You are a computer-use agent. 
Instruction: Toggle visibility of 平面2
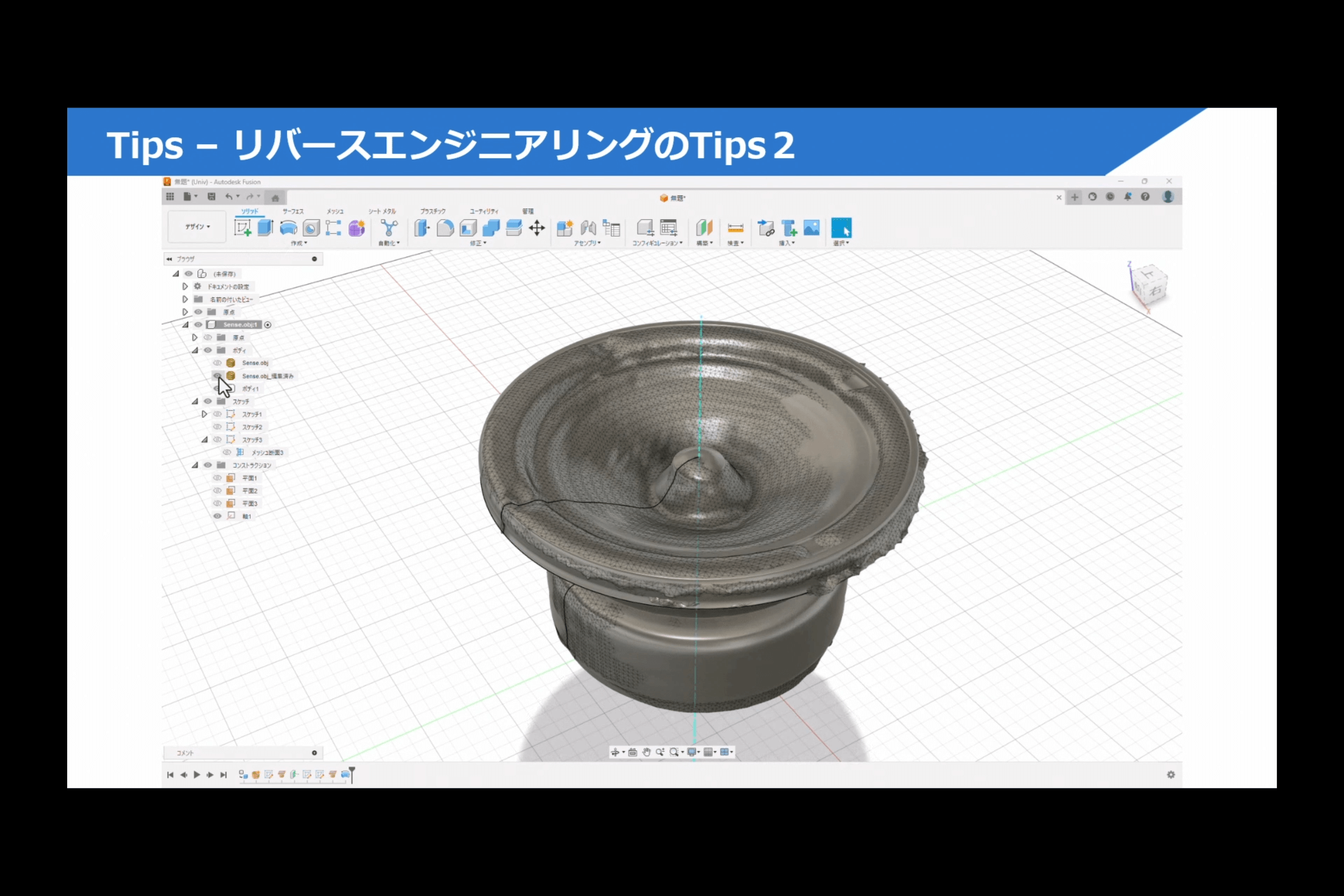217,491
